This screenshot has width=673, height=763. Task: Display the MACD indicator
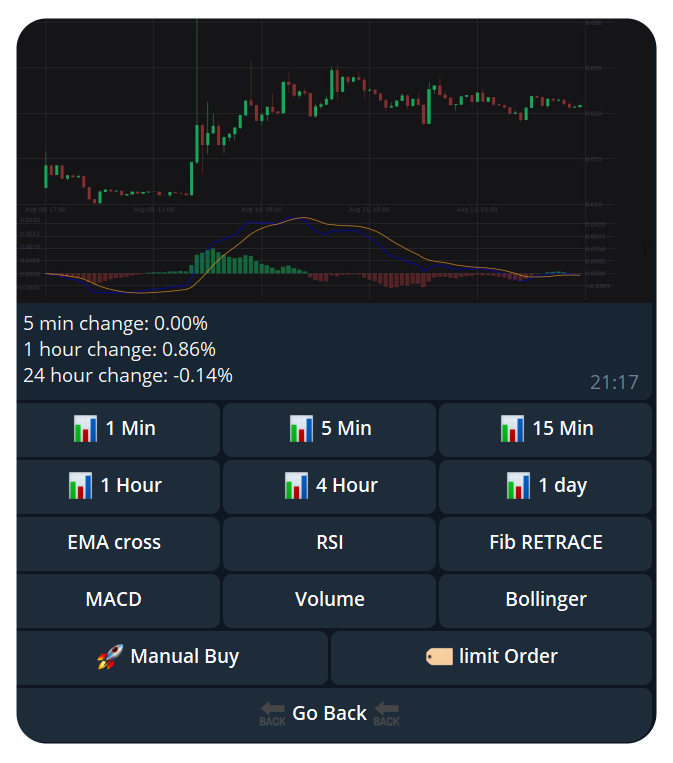(114, 600)
